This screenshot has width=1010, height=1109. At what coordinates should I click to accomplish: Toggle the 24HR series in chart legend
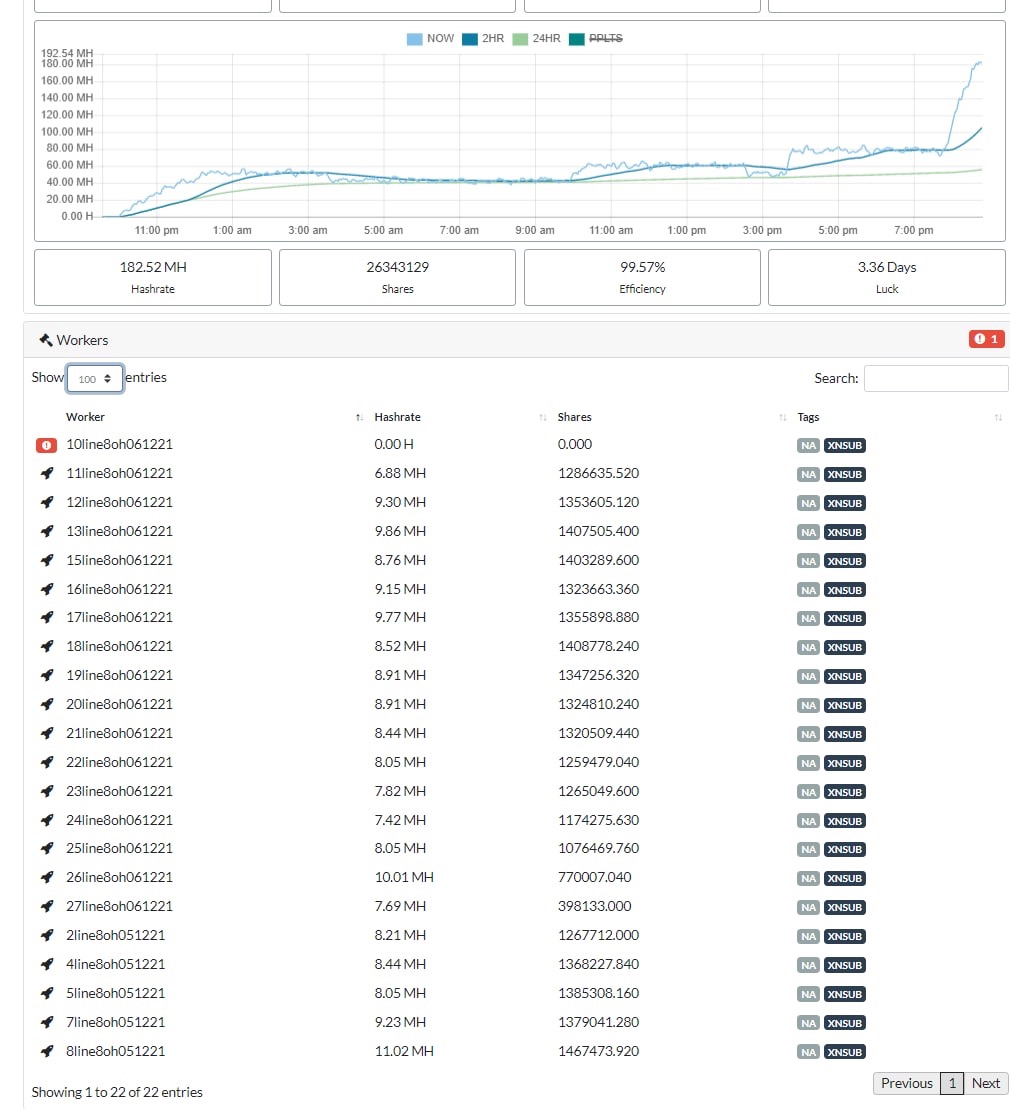[x=536, y=38]
